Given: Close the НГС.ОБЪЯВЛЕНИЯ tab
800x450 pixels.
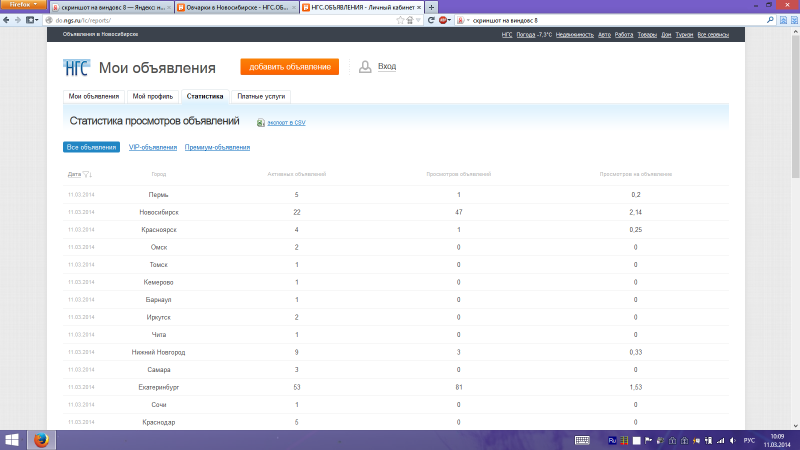Looking at the screenshot, I should click(x=419, y=8).
